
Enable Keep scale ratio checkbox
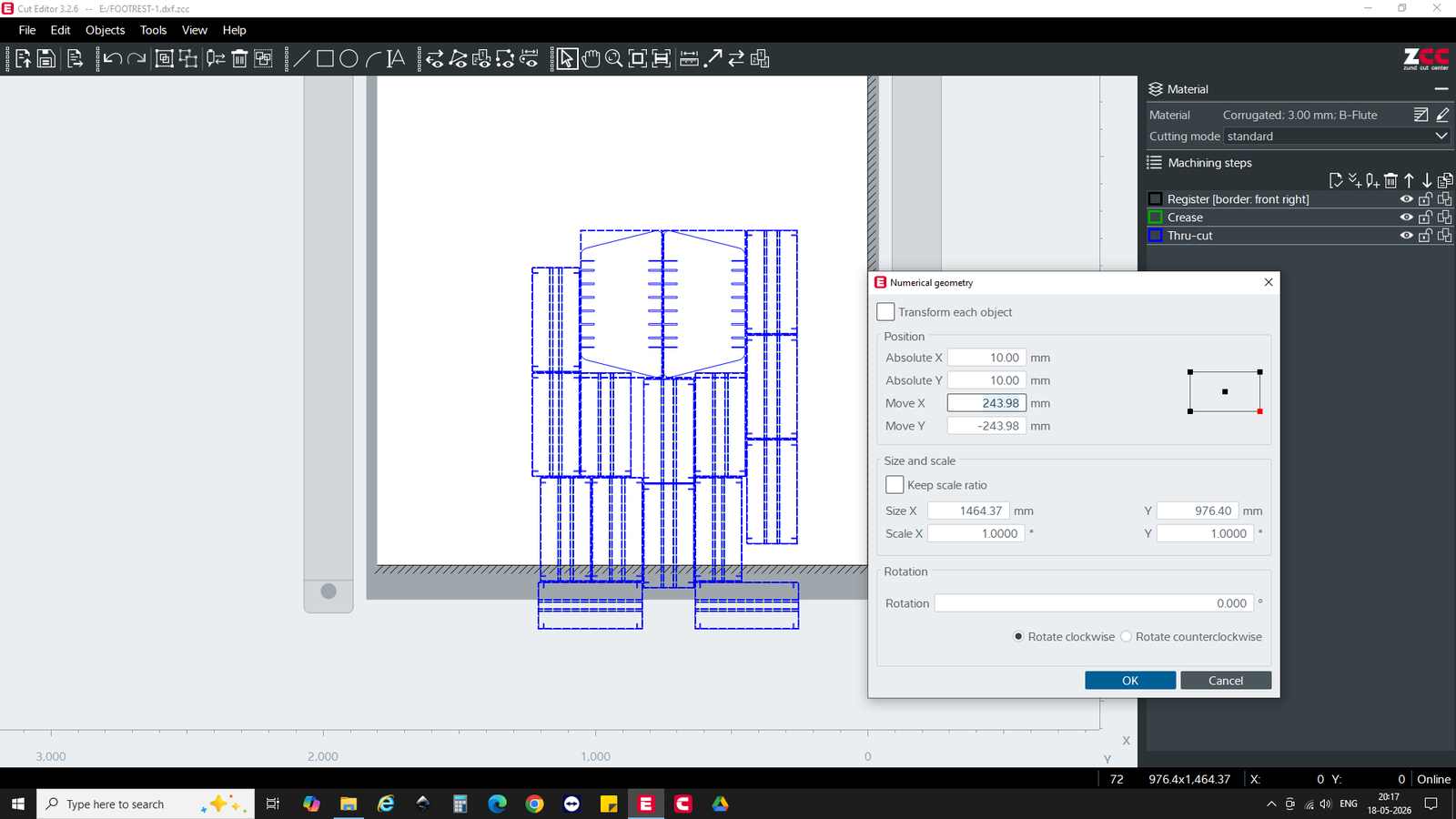(895, 485)
